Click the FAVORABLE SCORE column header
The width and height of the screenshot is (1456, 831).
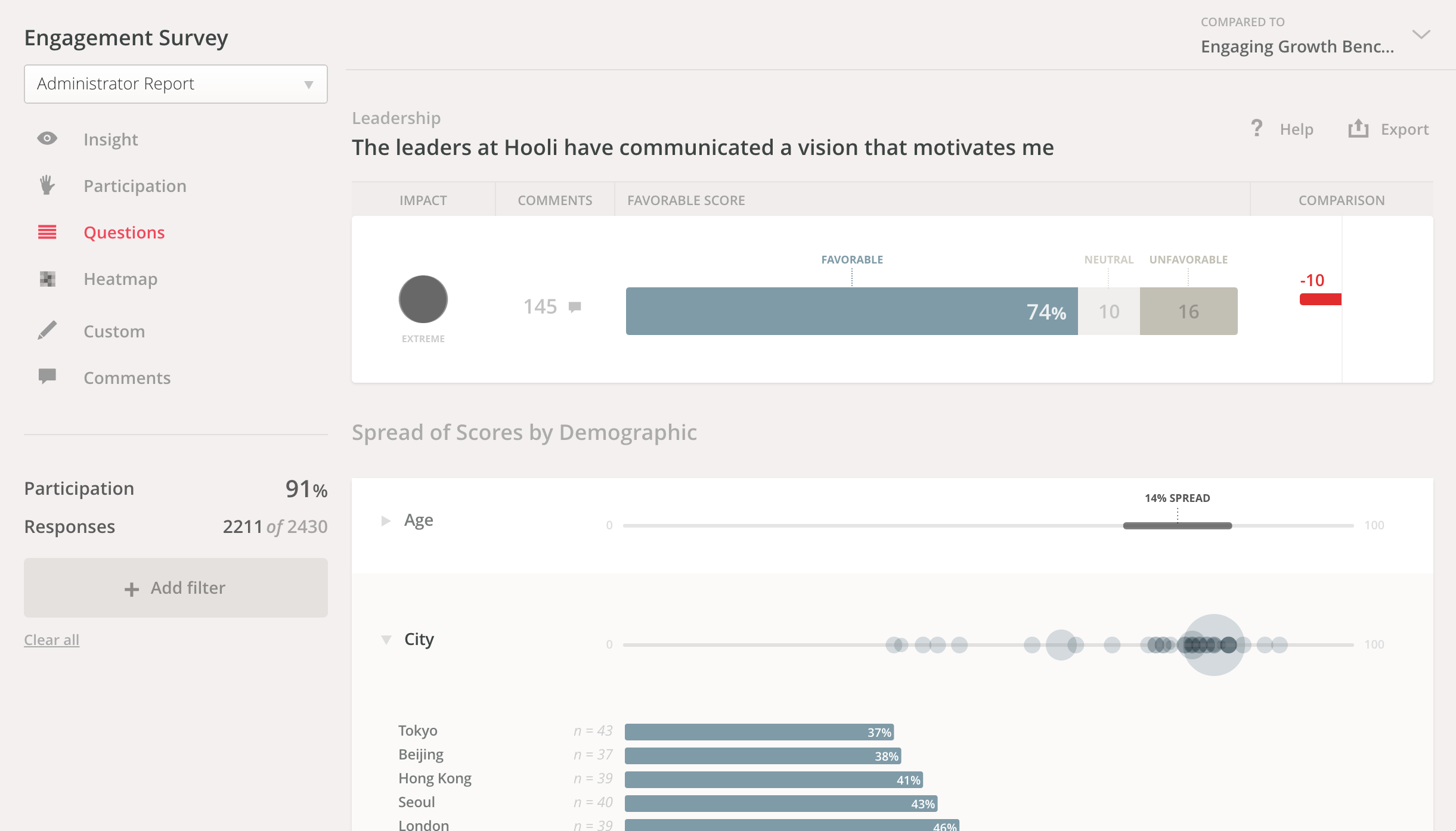pyautogui.click(x=686, y=200)
